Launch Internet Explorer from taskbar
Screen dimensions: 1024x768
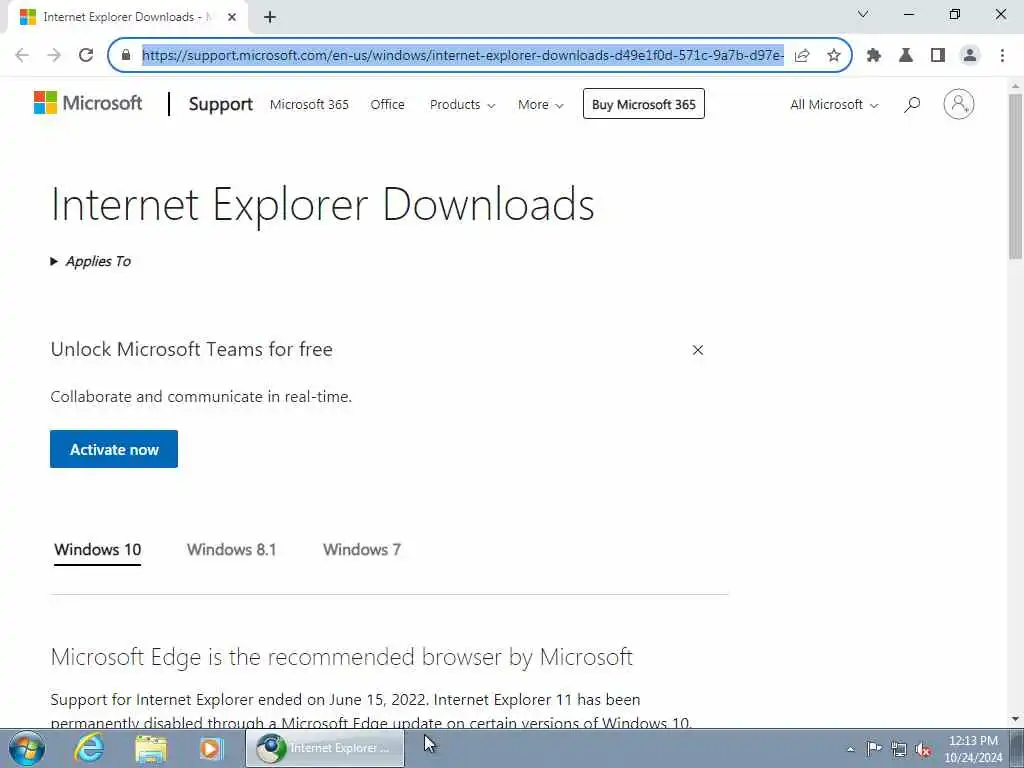click(x=89, y=748)
